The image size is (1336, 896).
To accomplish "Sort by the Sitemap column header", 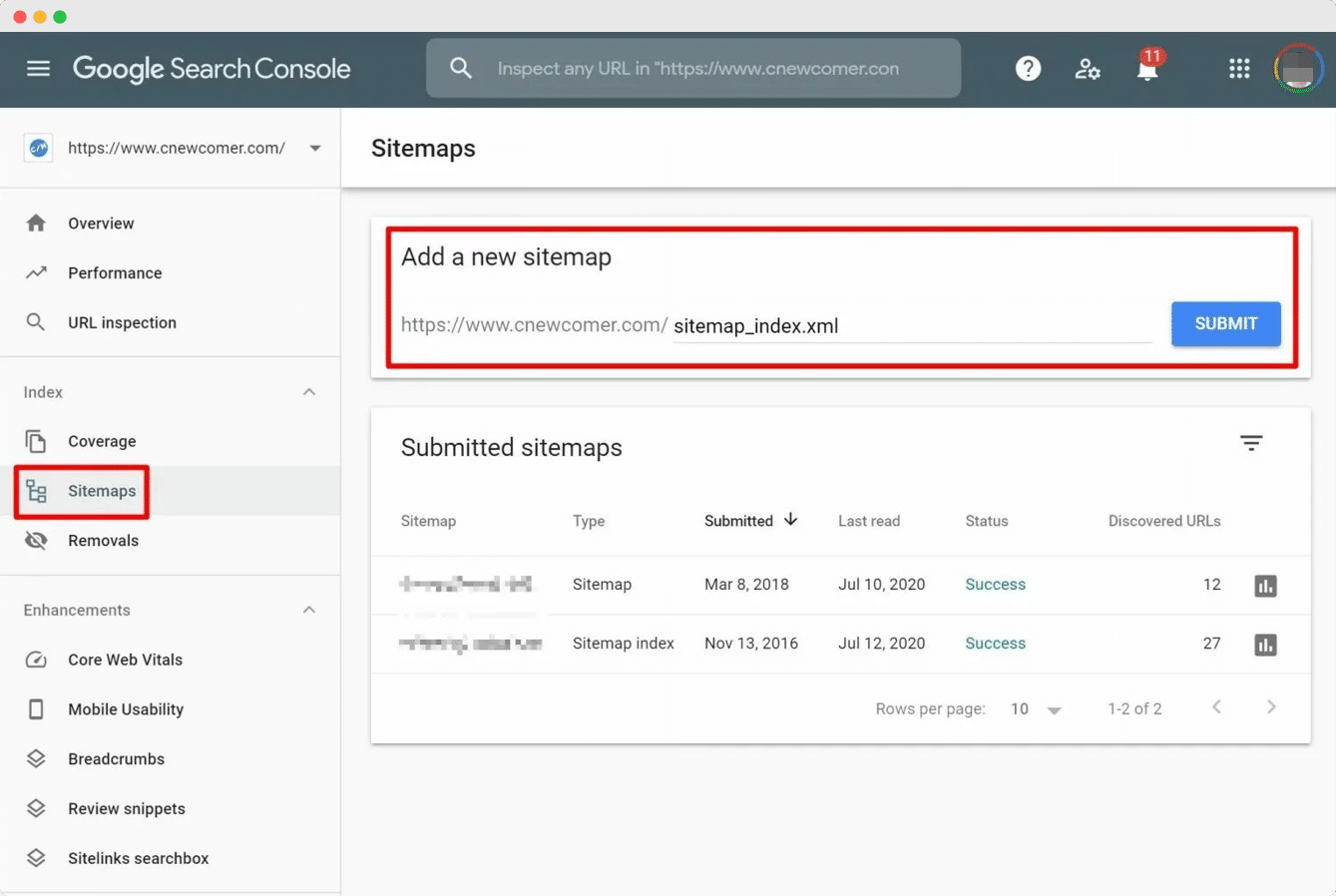I will 428,521.
